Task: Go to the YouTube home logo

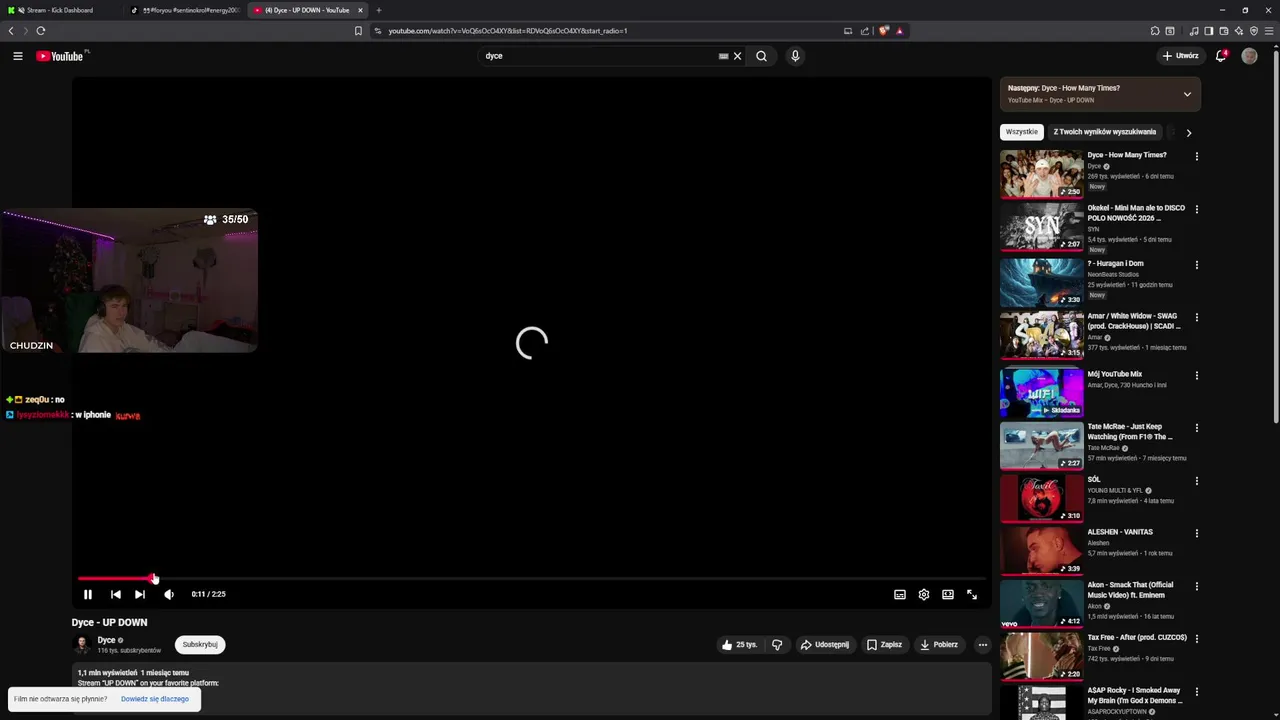Action: point(60,56)
